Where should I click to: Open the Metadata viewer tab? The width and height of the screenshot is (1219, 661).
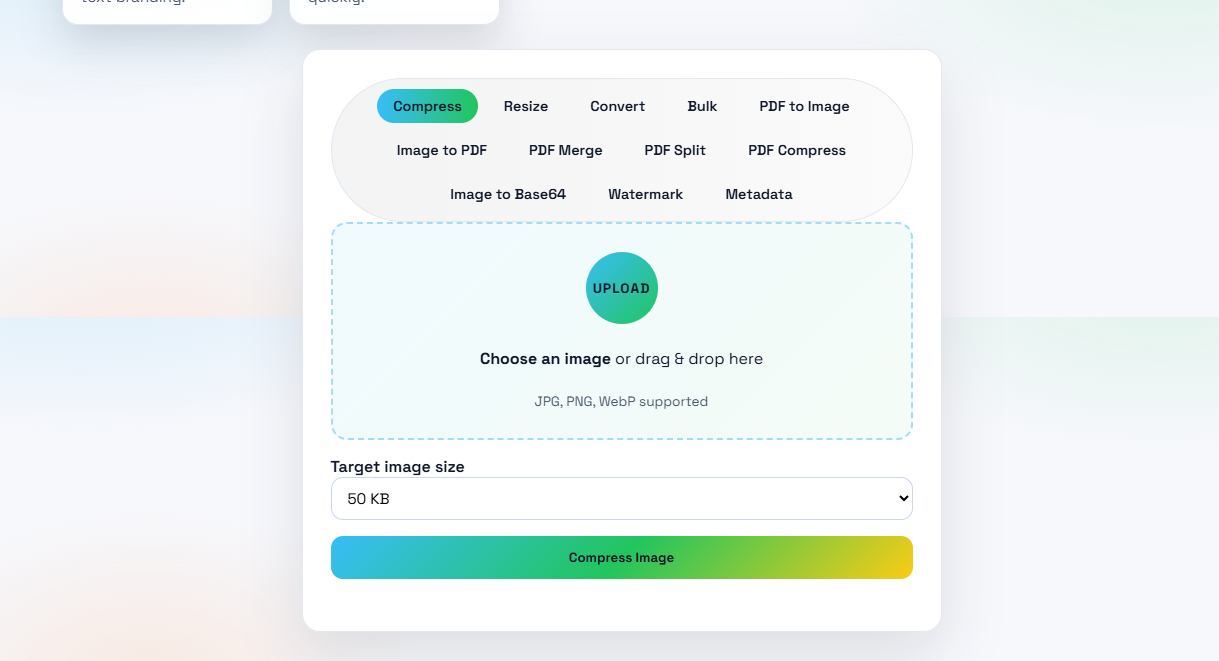tap(758, 194)
